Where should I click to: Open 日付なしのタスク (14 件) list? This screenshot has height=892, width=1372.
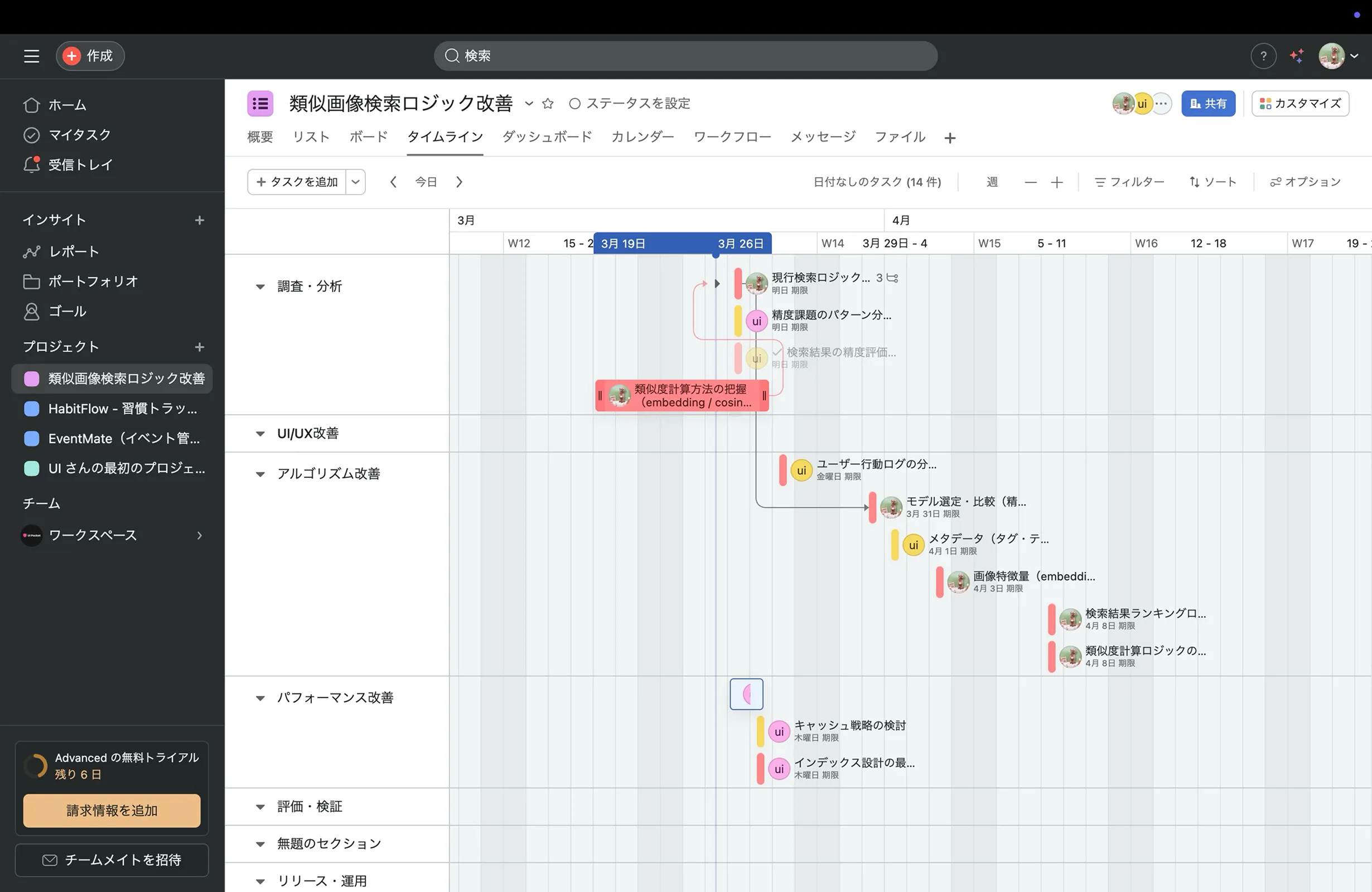click(x=877, y=182)
